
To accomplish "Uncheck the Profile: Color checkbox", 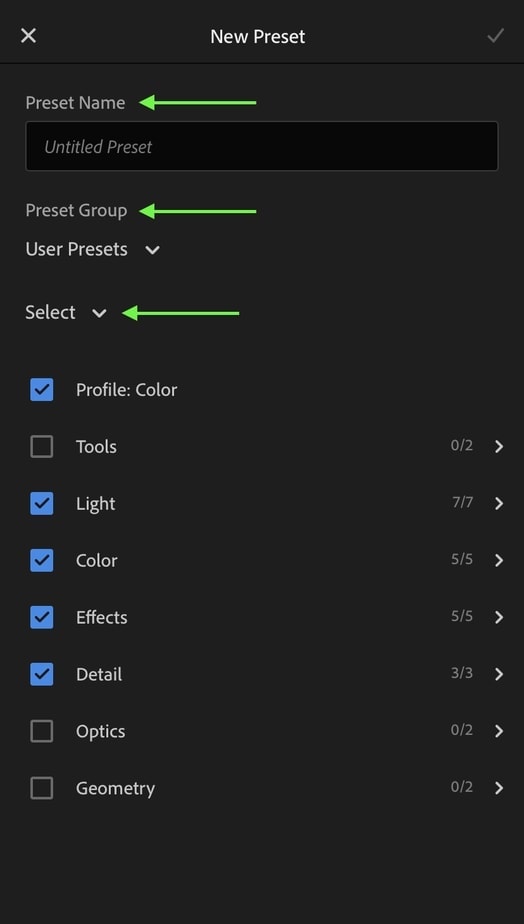I will pos(42,390).
